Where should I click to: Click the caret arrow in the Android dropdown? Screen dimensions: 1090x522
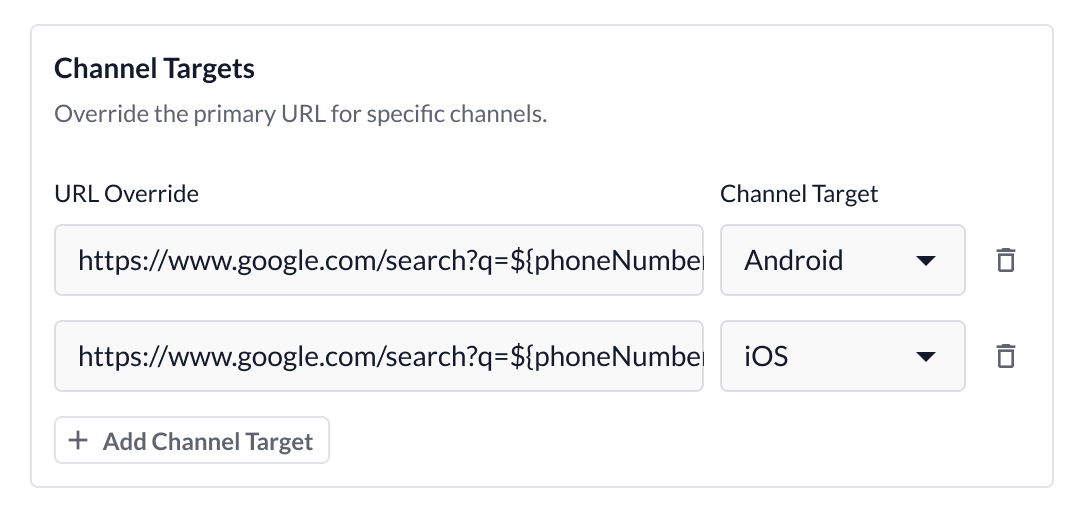[x=925, y=260]
